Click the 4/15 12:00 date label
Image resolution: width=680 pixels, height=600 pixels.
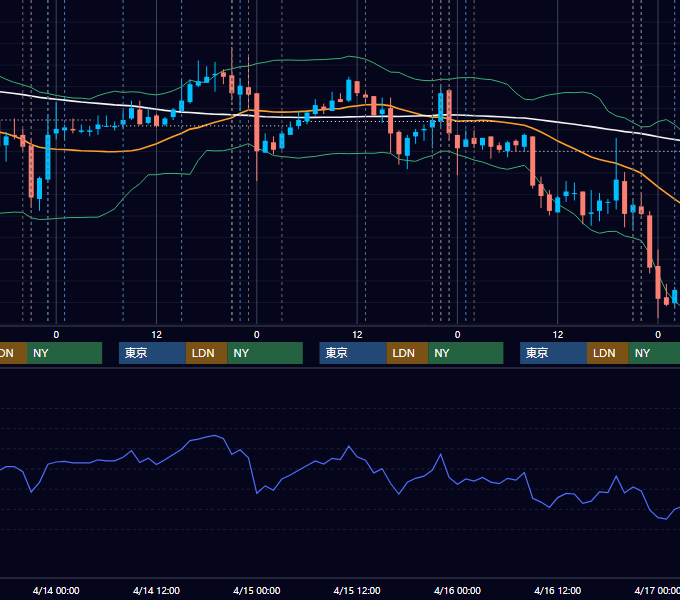coord(357,590)
